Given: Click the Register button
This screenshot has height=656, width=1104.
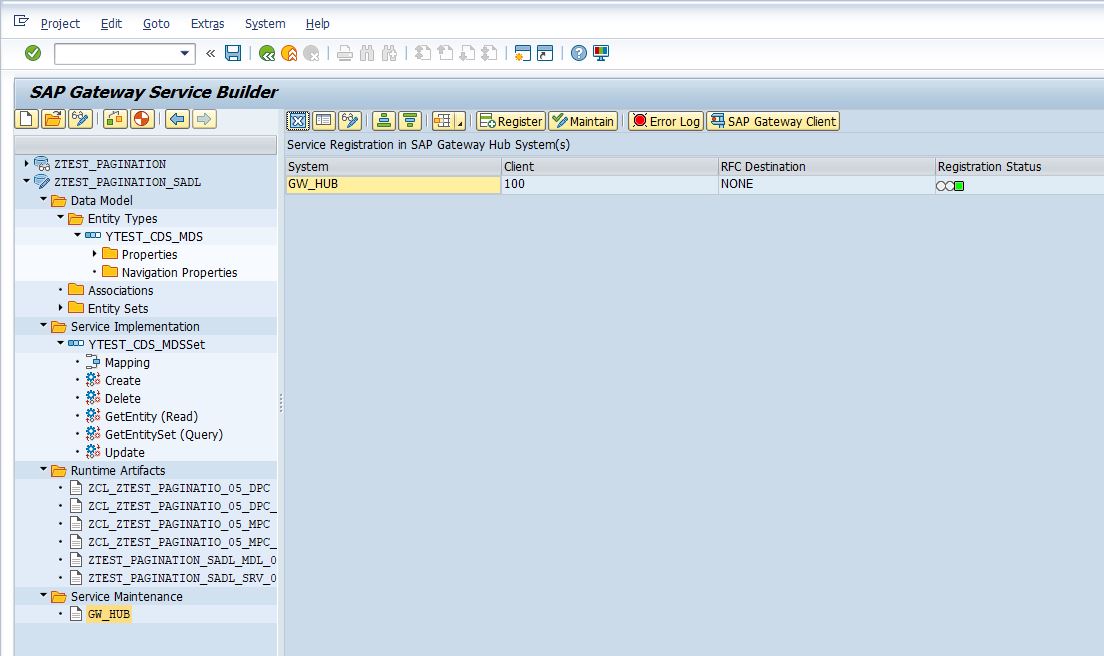Looking at the screenshot, I should click(511, 121).
